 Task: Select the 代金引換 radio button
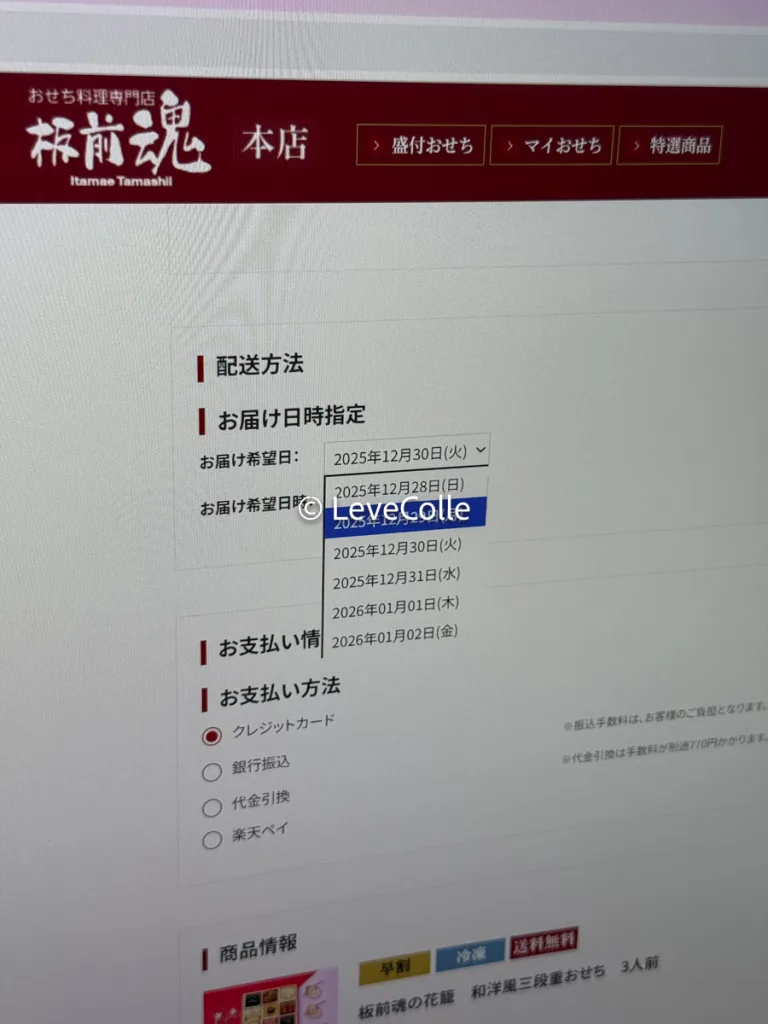click(211, 807)
